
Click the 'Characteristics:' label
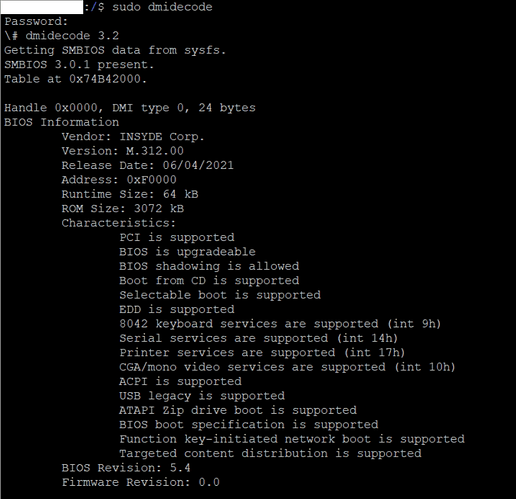point(118,223)
